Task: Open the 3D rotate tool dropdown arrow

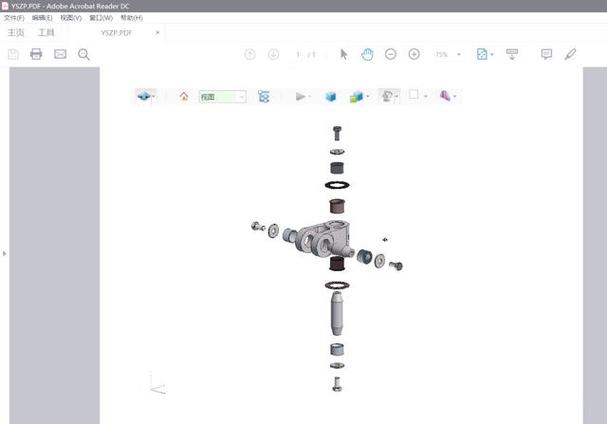Action: 154,96
